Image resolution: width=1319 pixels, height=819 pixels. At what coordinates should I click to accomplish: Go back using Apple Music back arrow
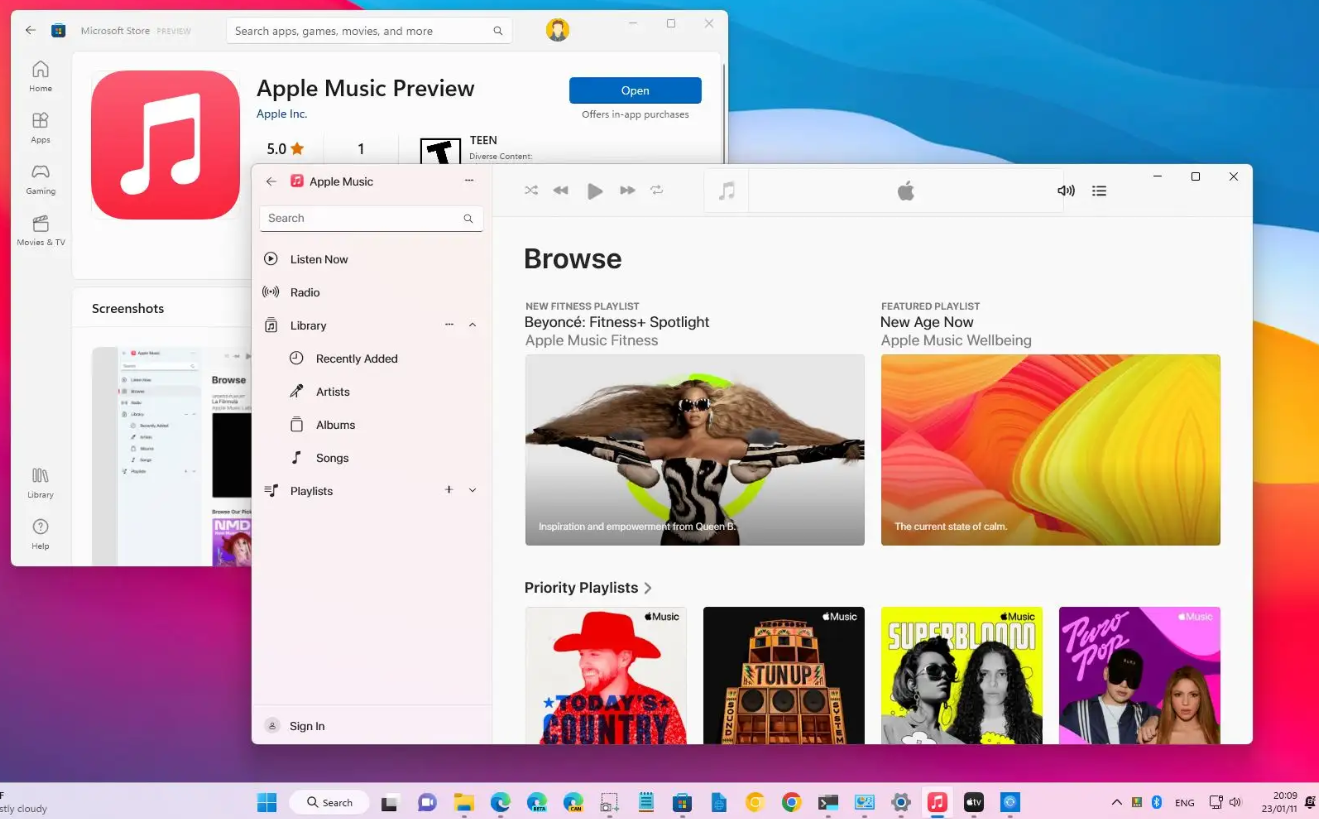coord(271,181)
